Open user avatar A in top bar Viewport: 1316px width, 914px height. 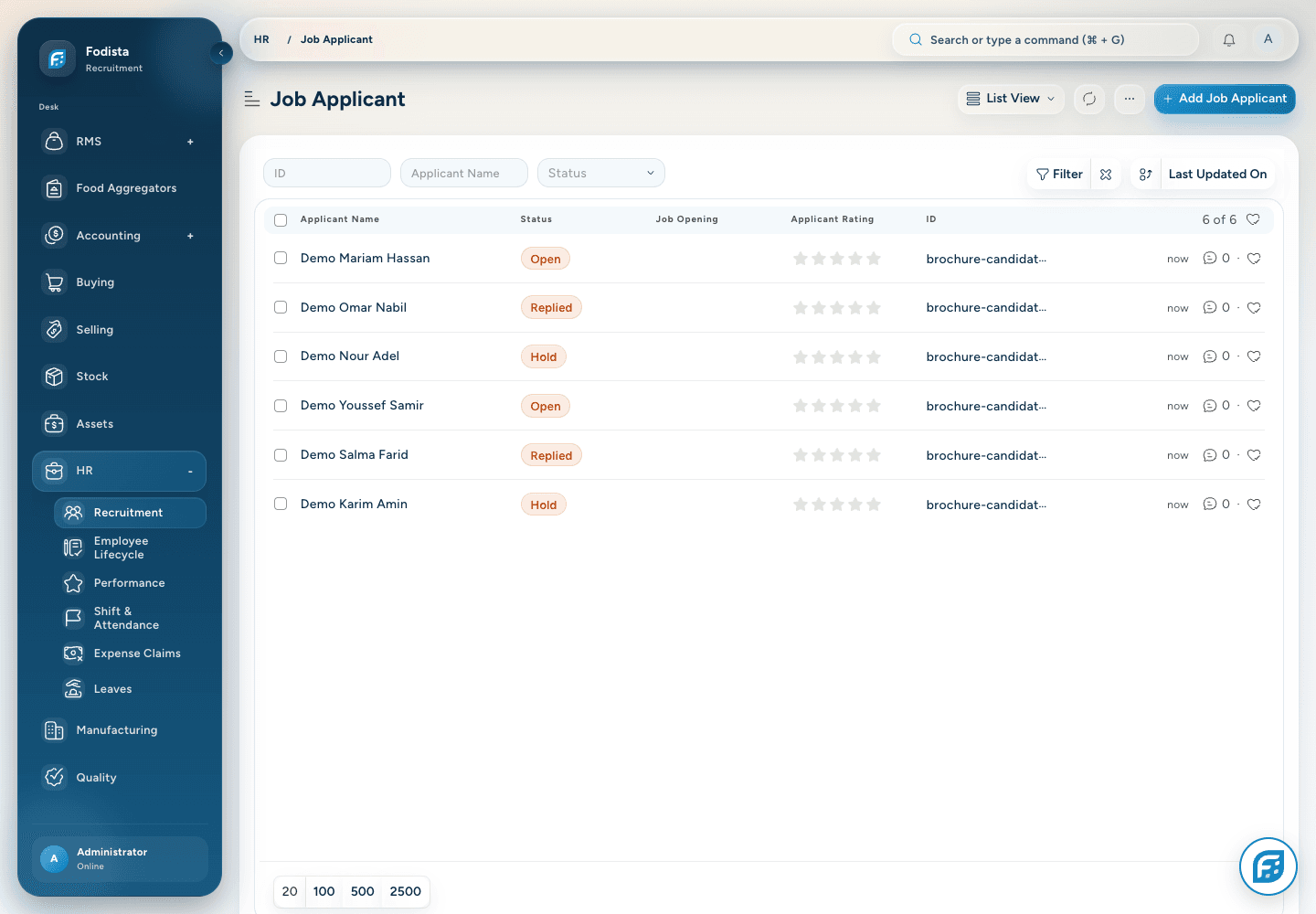click(x=1268, y=39)
